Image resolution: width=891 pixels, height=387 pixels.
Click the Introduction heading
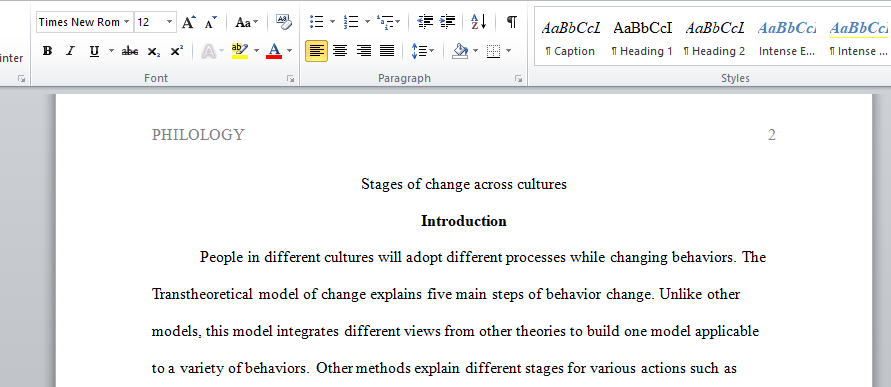(x=464, y=221)
